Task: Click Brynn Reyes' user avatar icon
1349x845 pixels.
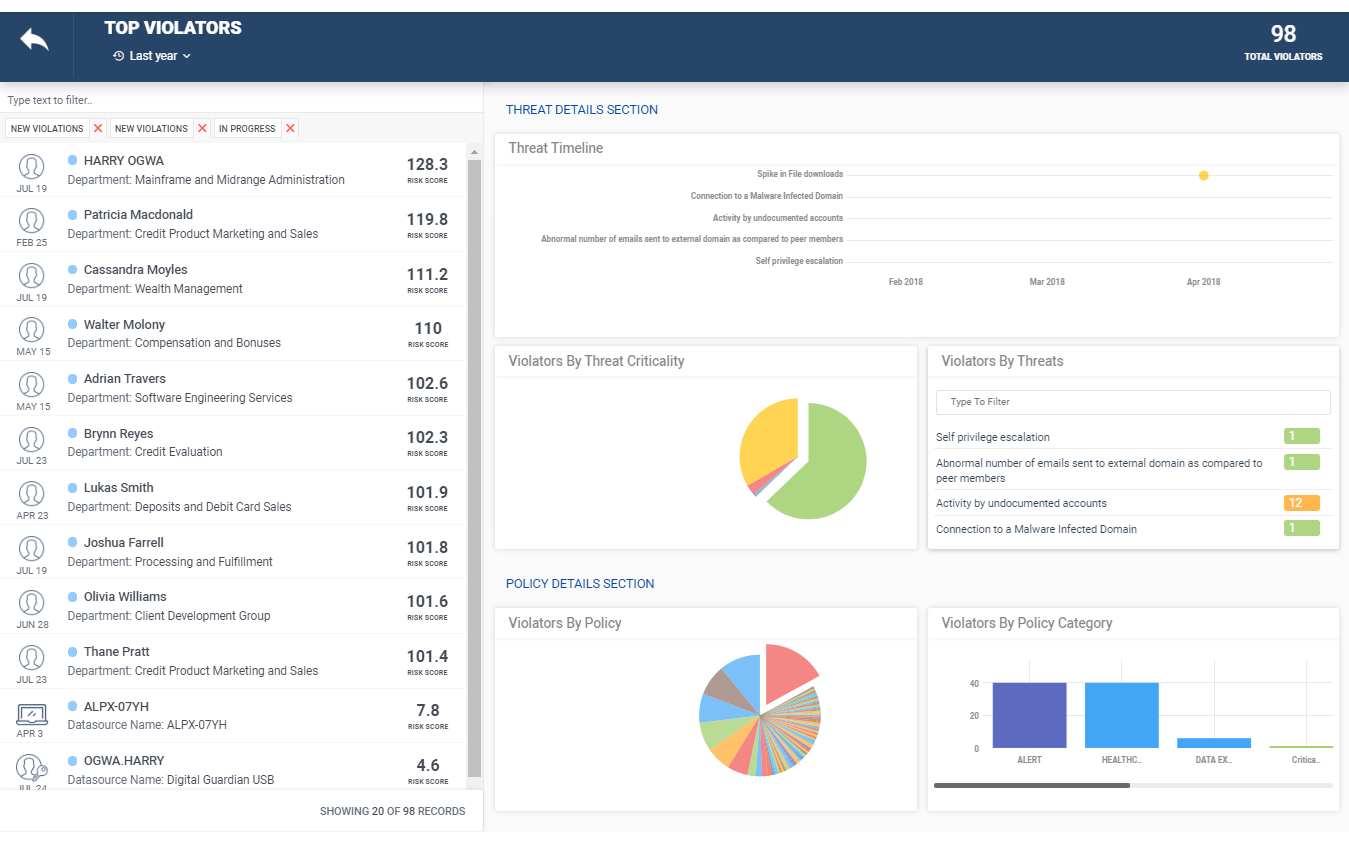Action: 32,439
